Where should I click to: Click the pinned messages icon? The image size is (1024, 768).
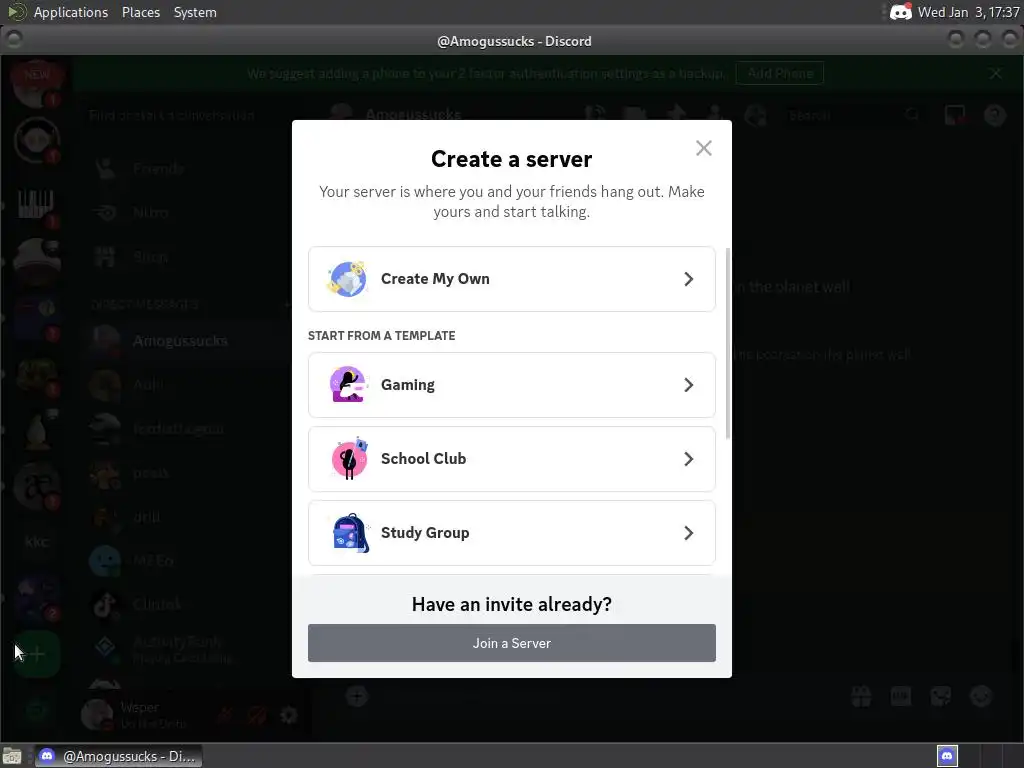click(x=676, y=115)
